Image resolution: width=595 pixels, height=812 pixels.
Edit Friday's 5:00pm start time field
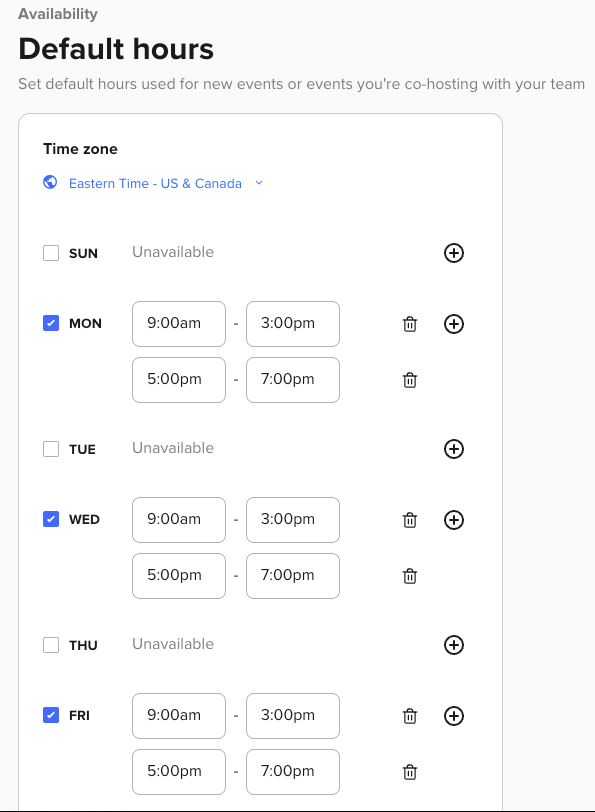pos(179,772)
